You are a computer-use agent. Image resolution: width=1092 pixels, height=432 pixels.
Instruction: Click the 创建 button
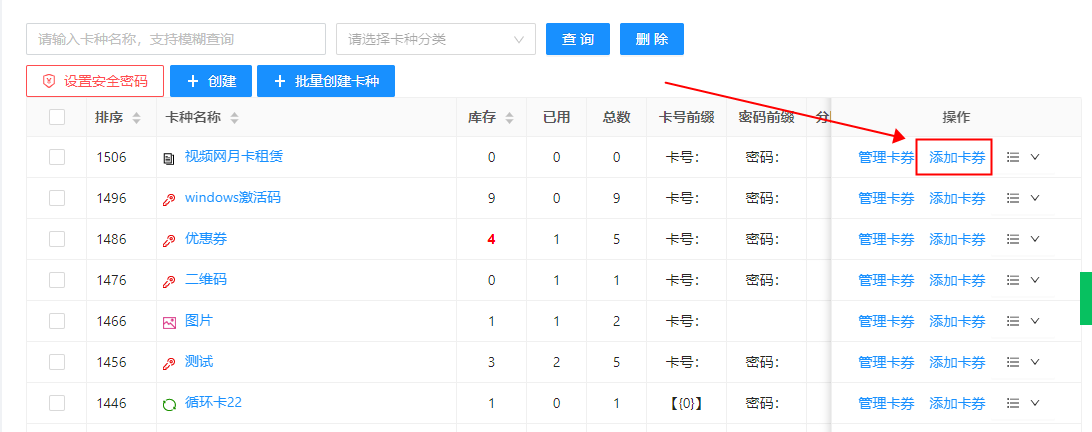(x=211, y=81)
